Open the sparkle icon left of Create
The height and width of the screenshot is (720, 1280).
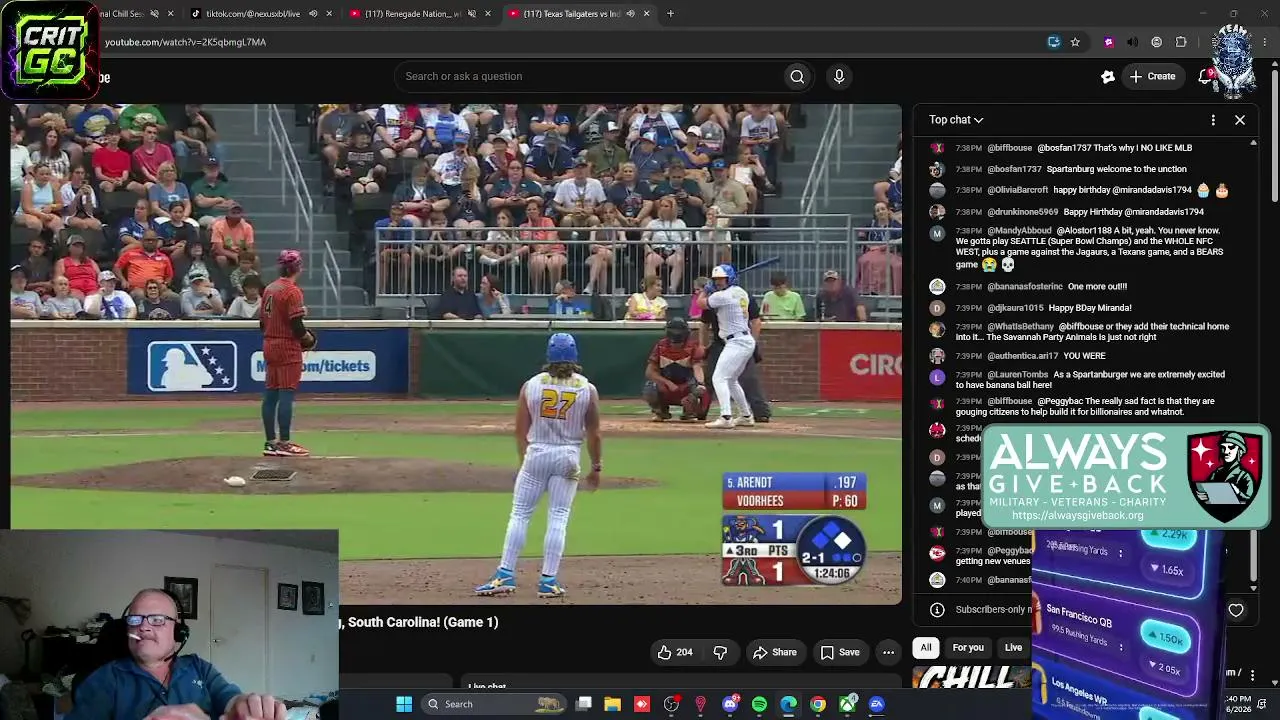point(1108,76)
